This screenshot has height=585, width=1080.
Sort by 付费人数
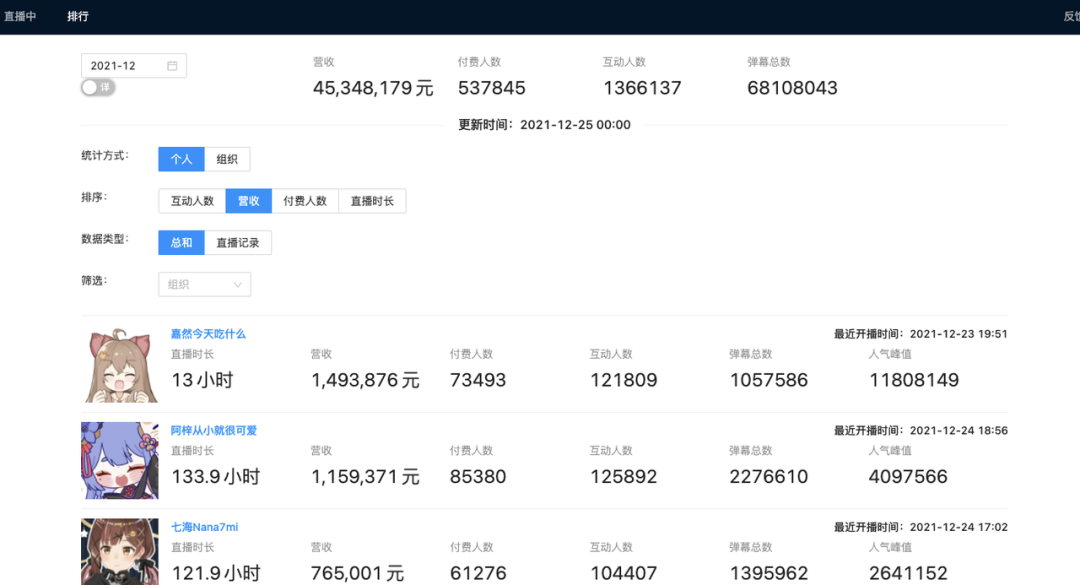[x=305, y=201]
